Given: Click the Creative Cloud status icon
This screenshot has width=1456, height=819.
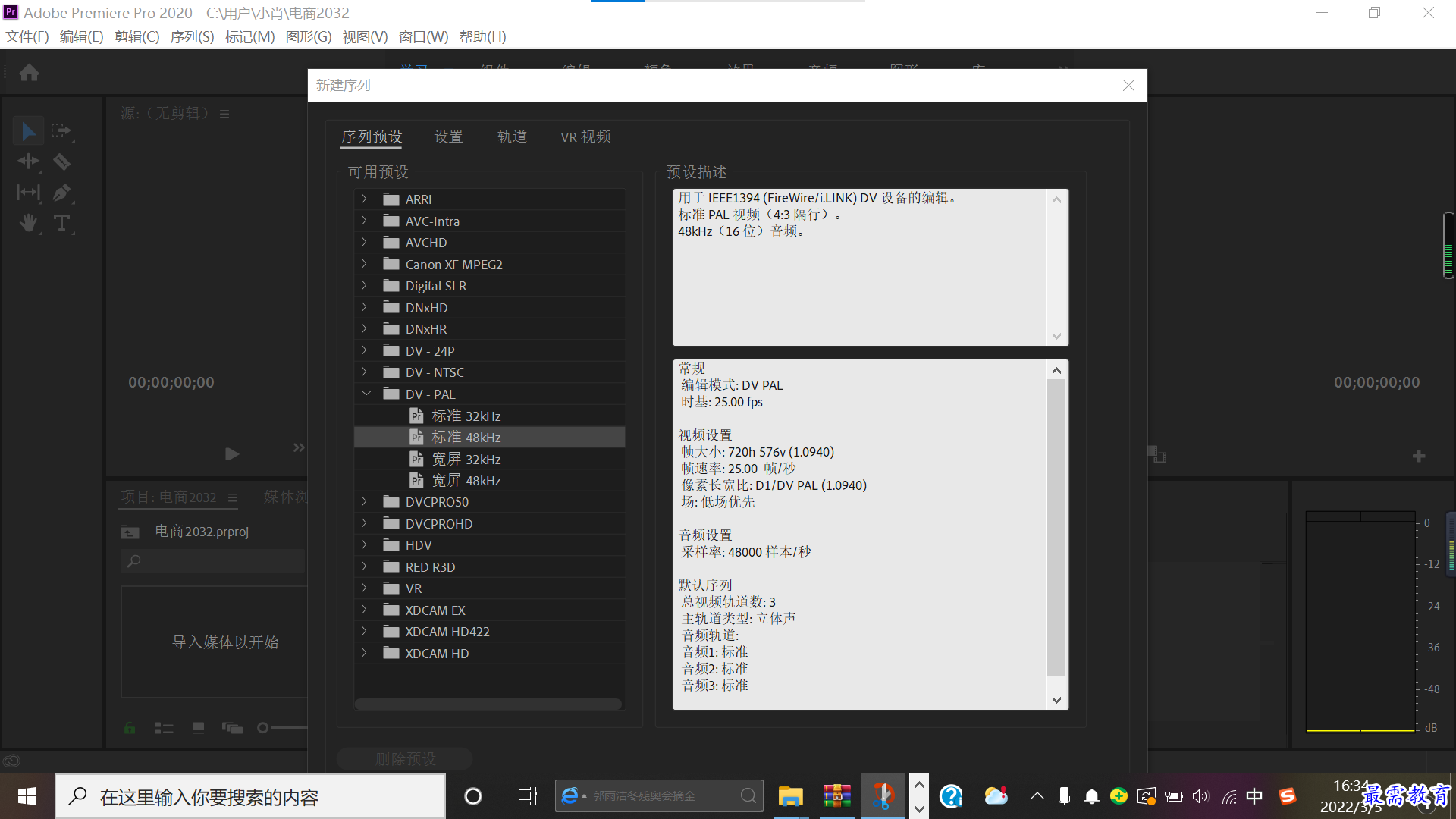Looking at the screenshot, I should 11,761.
